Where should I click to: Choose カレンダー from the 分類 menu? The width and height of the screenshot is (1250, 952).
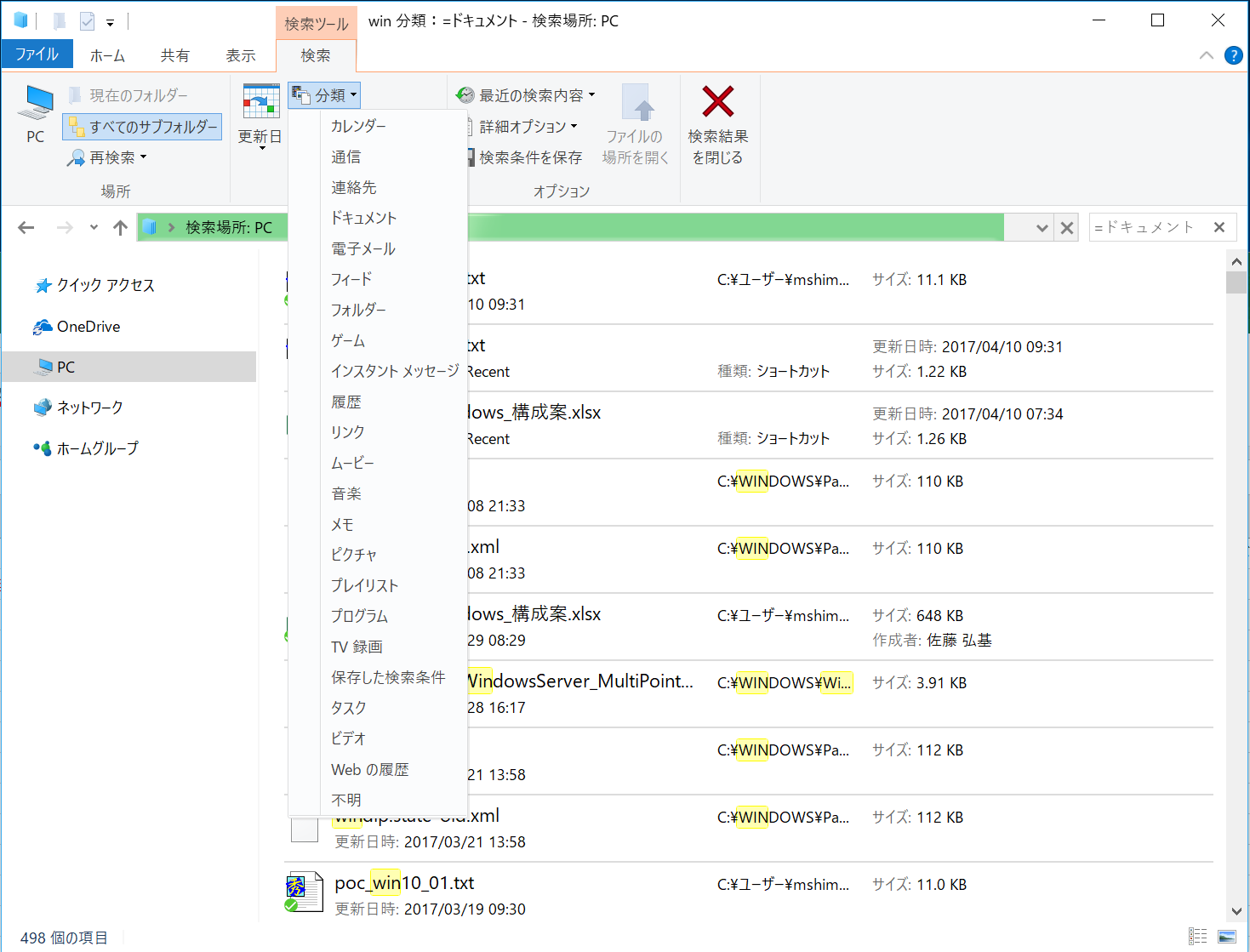coord(378,126)
